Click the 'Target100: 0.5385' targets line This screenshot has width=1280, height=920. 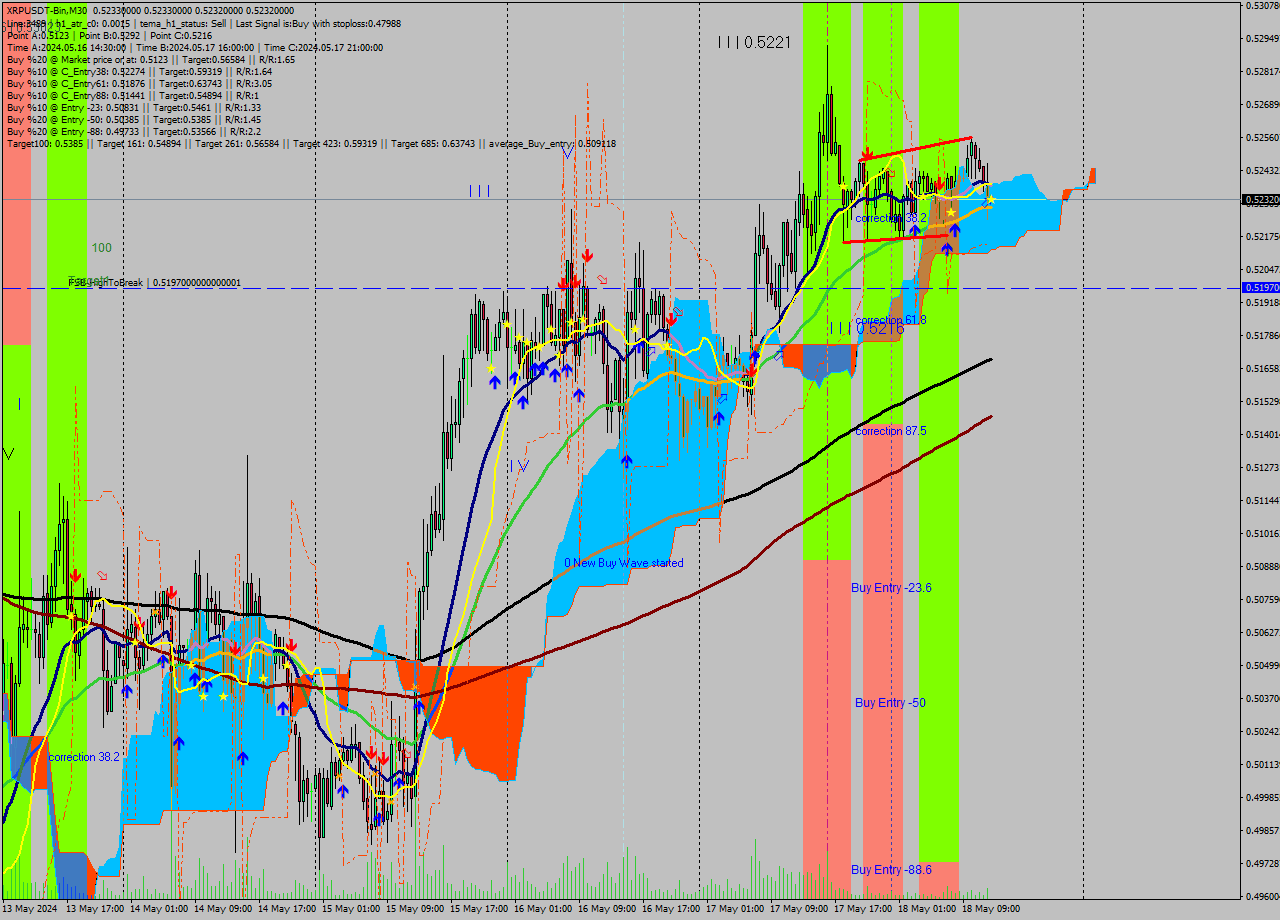tap(311, 143)
